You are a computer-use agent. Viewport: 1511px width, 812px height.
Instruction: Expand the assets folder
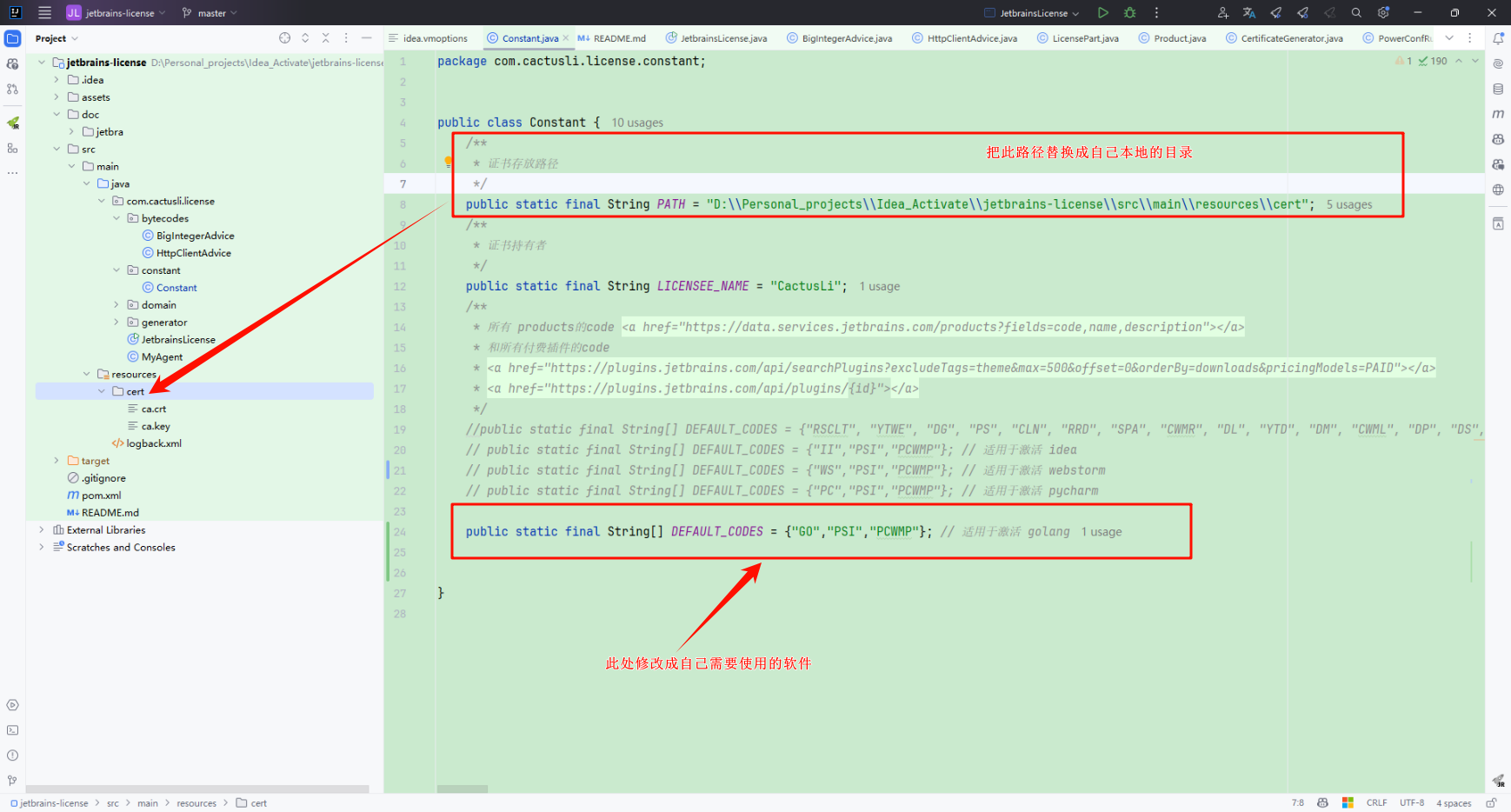(x=57, y=97)
